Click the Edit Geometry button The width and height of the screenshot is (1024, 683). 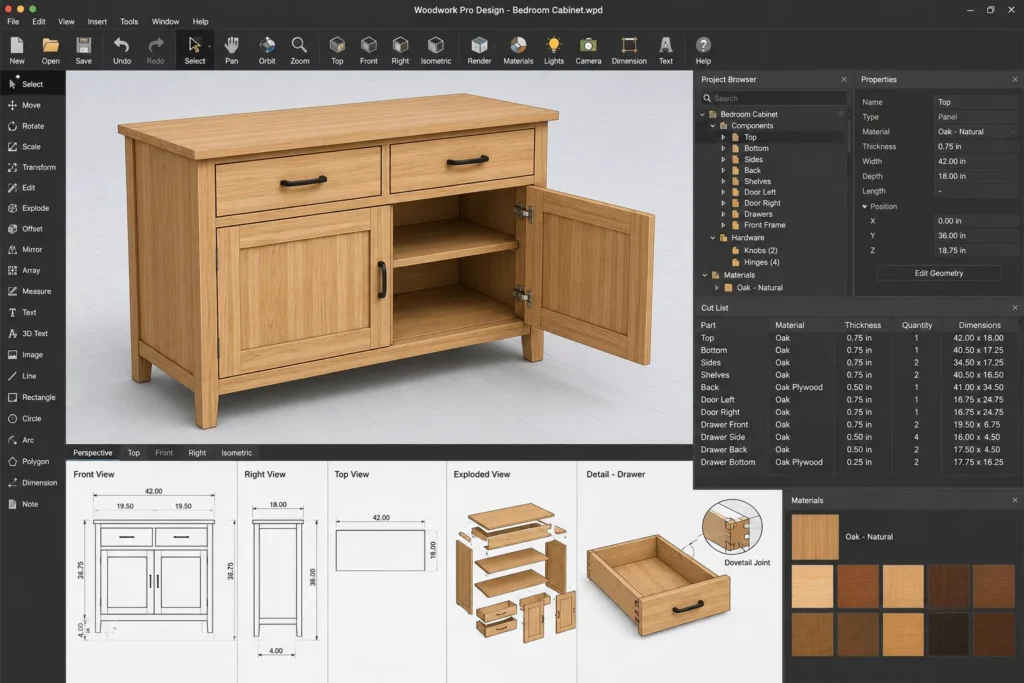point(938,274)
